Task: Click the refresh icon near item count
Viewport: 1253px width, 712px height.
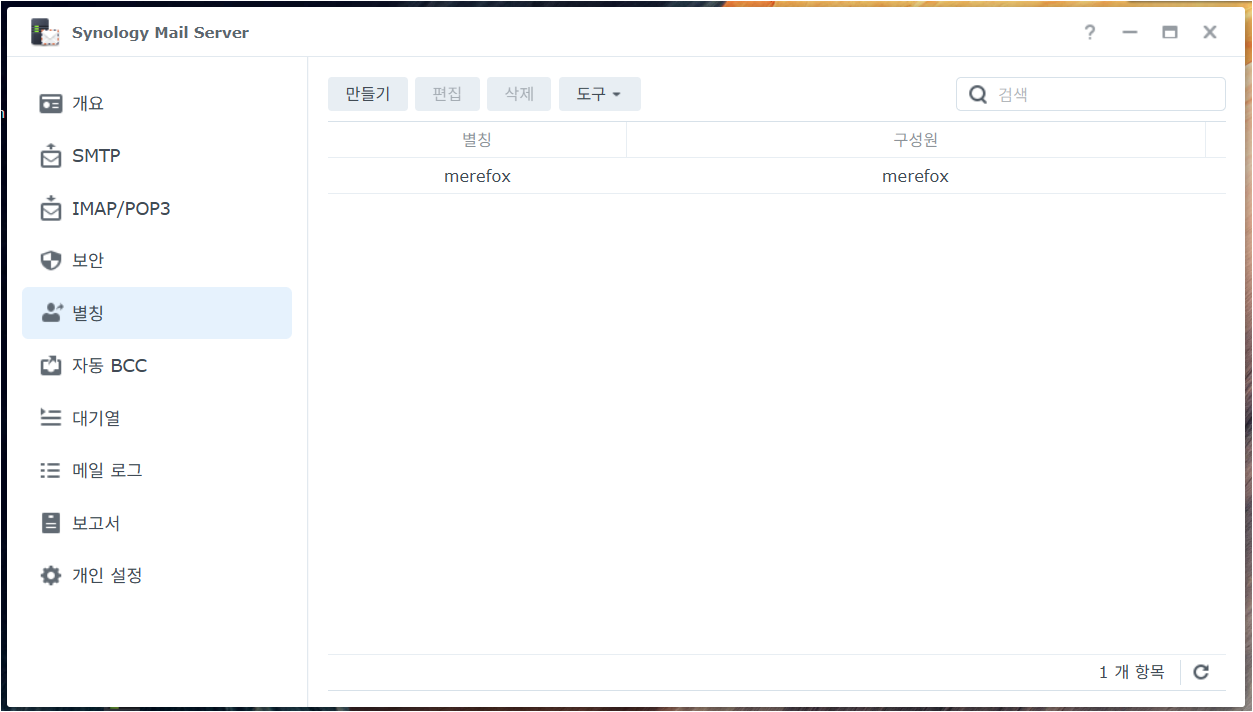Action: tap(1200, 671)
